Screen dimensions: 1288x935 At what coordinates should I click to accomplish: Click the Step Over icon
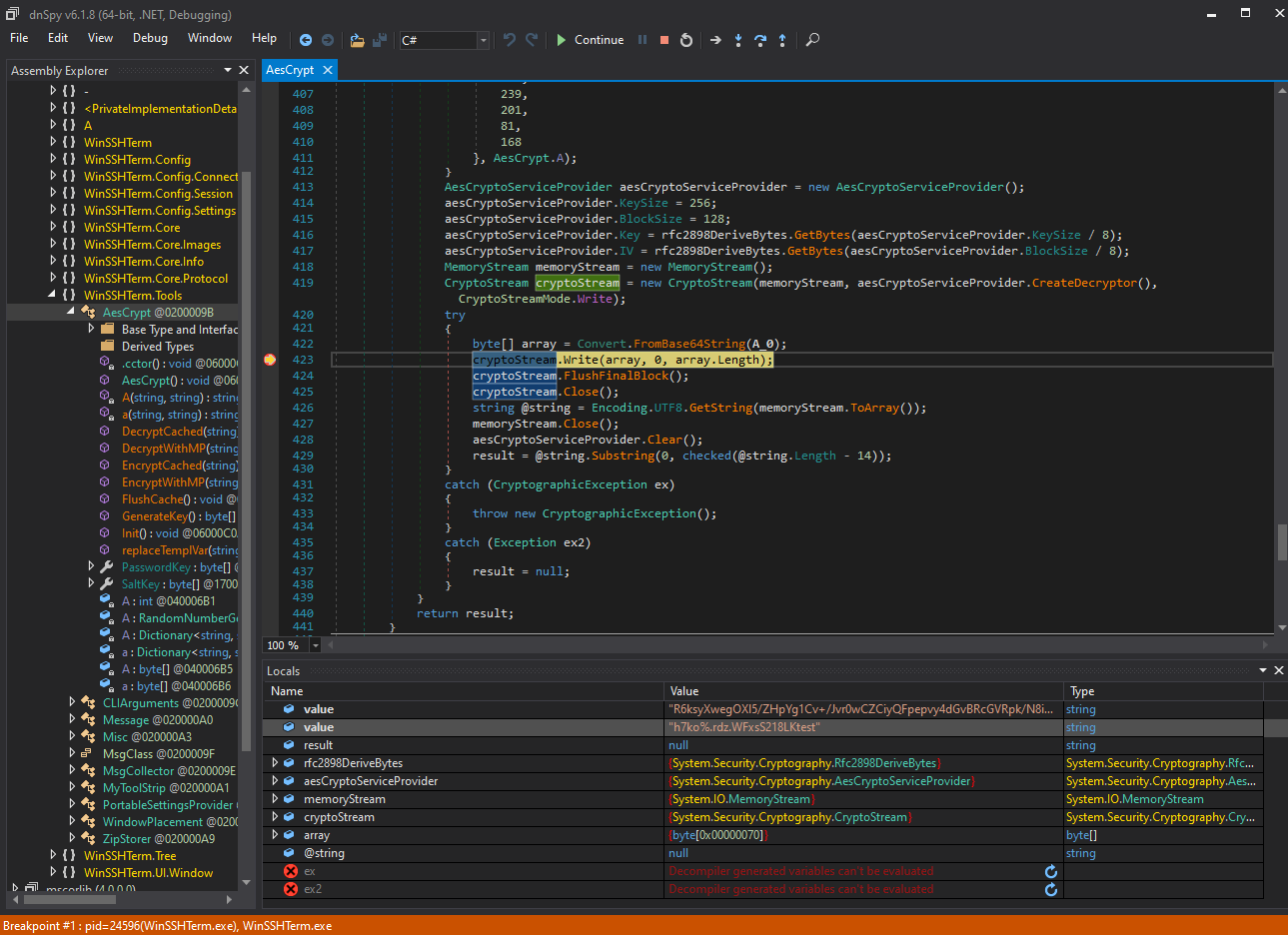(x=760, y=40)
